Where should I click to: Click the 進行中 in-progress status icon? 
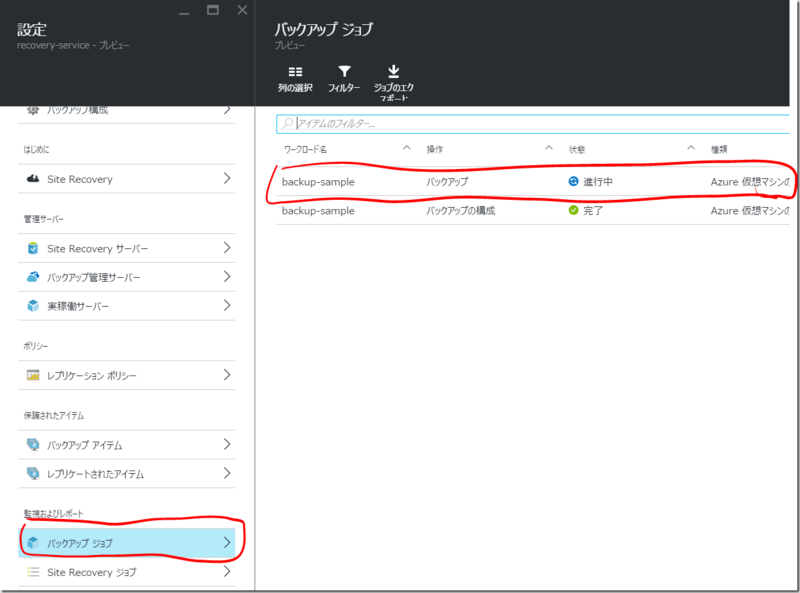(573, 181)
